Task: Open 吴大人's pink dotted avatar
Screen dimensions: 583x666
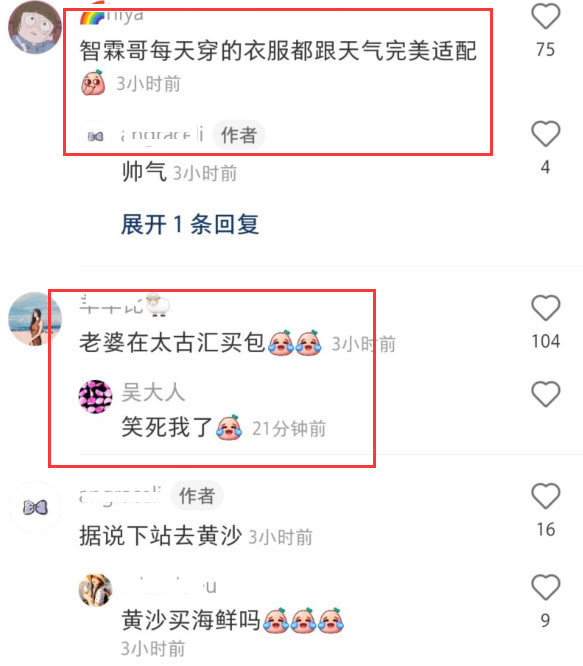Action: tap(96, 397)
